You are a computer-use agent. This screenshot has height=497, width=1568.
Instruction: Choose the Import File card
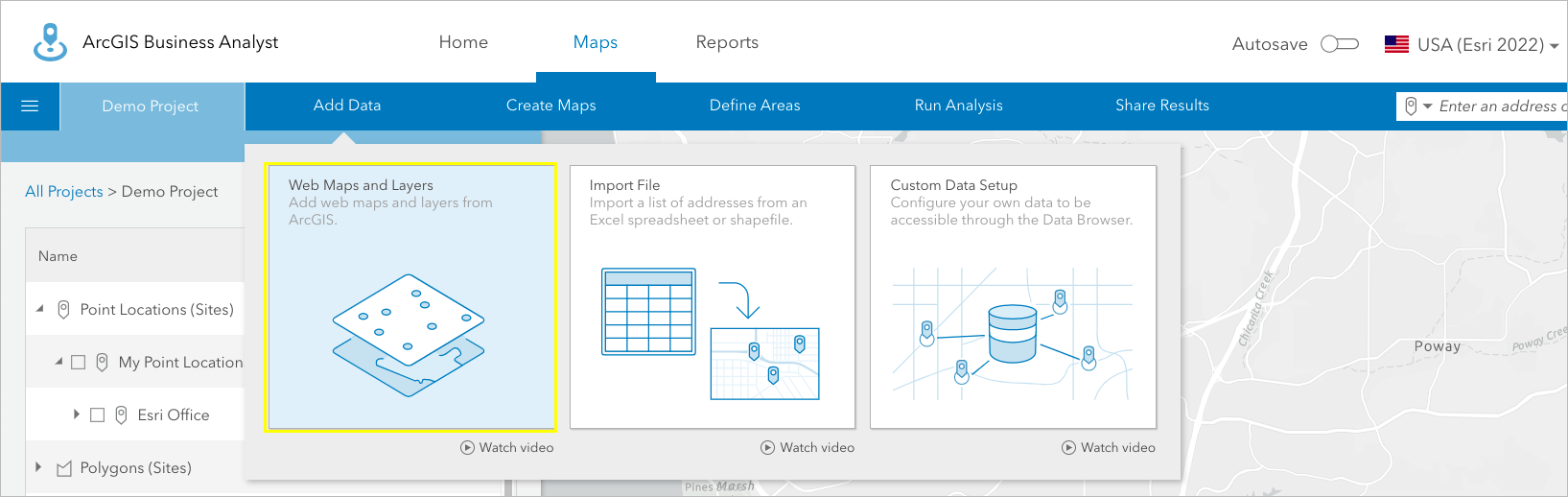713,297
